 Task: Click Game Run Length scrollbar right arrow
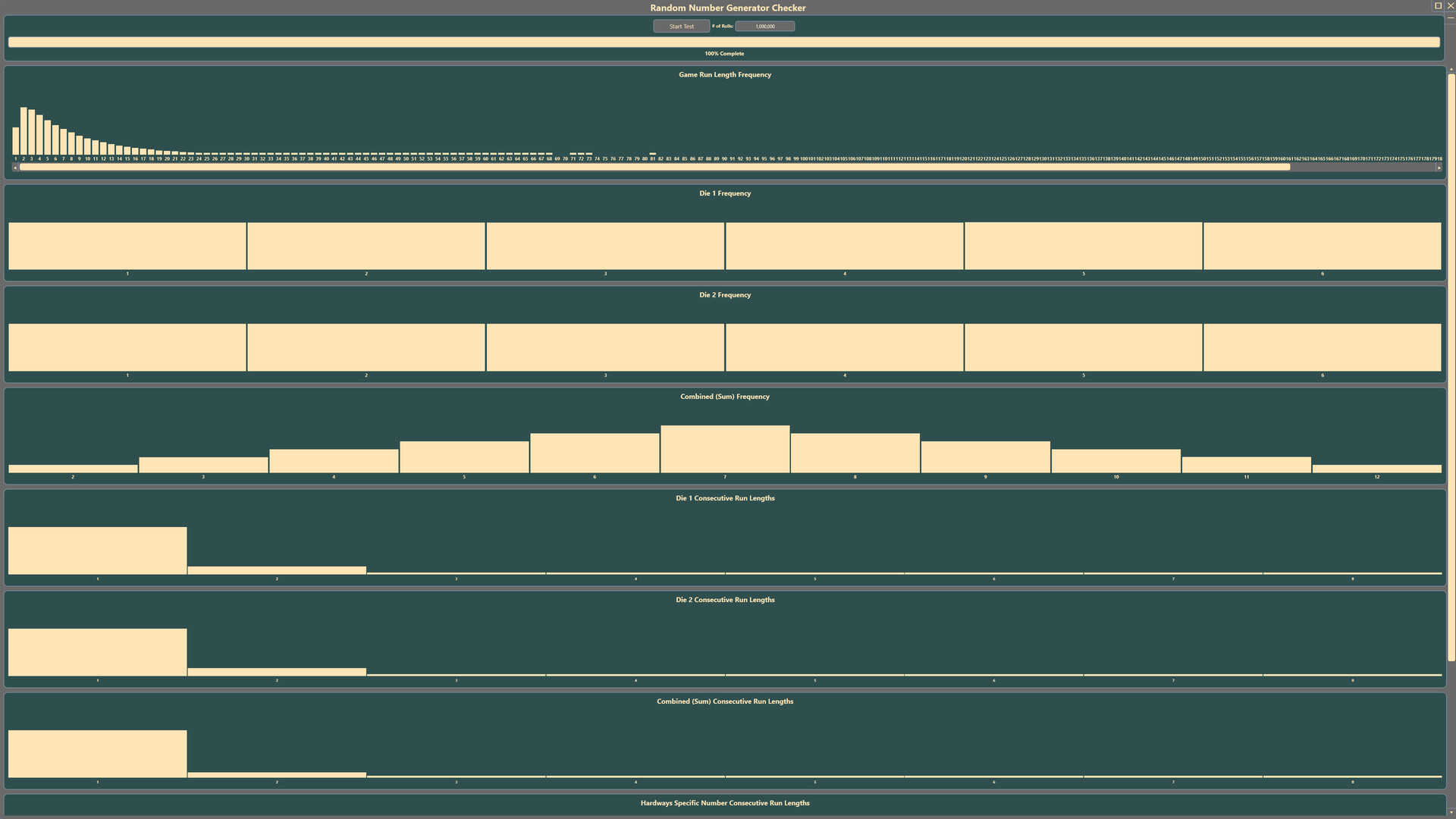point(1438,168)
